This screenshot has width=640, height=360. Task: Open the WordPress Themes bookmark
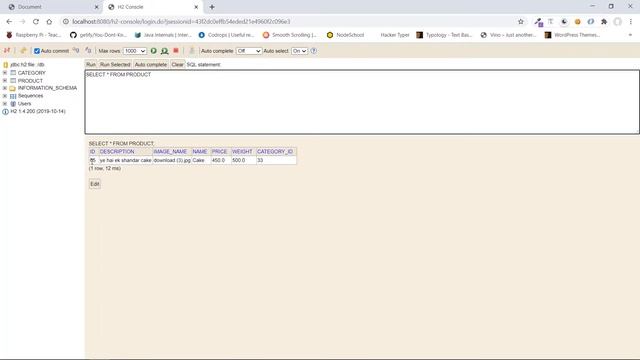(572, 35)
